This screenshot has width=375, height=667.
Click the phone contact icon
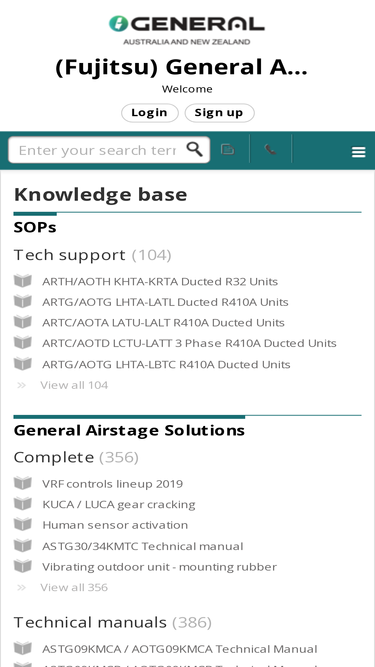(270, 149)
